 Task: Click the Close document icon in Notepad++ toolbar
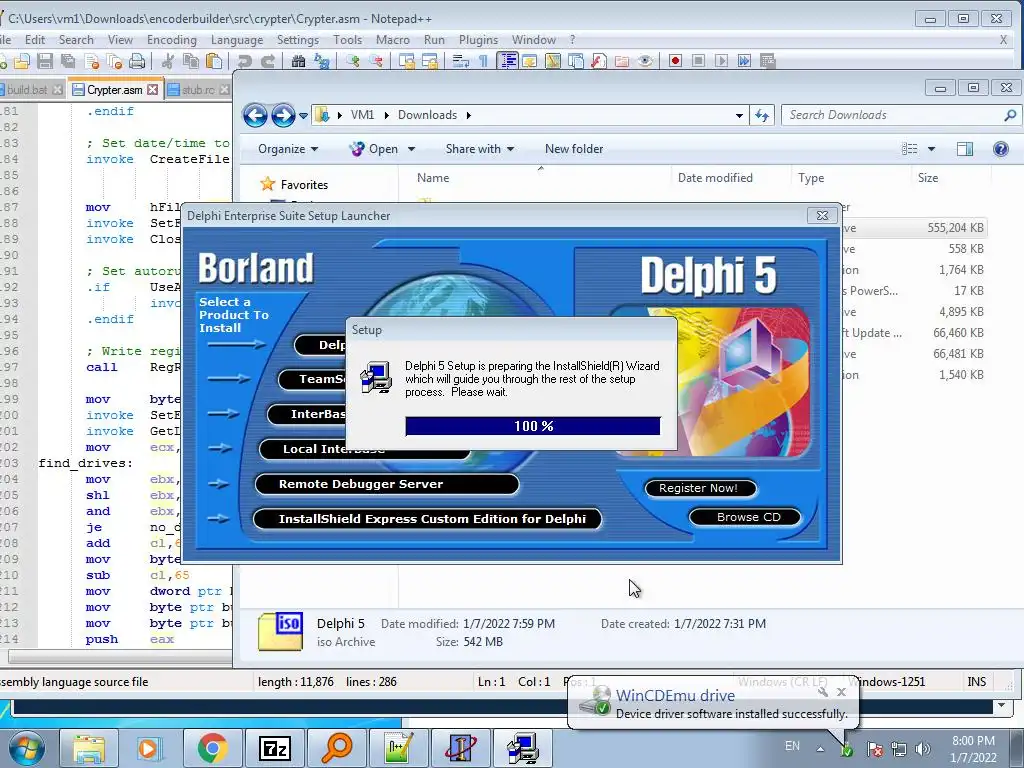click(x=91, y=61)
